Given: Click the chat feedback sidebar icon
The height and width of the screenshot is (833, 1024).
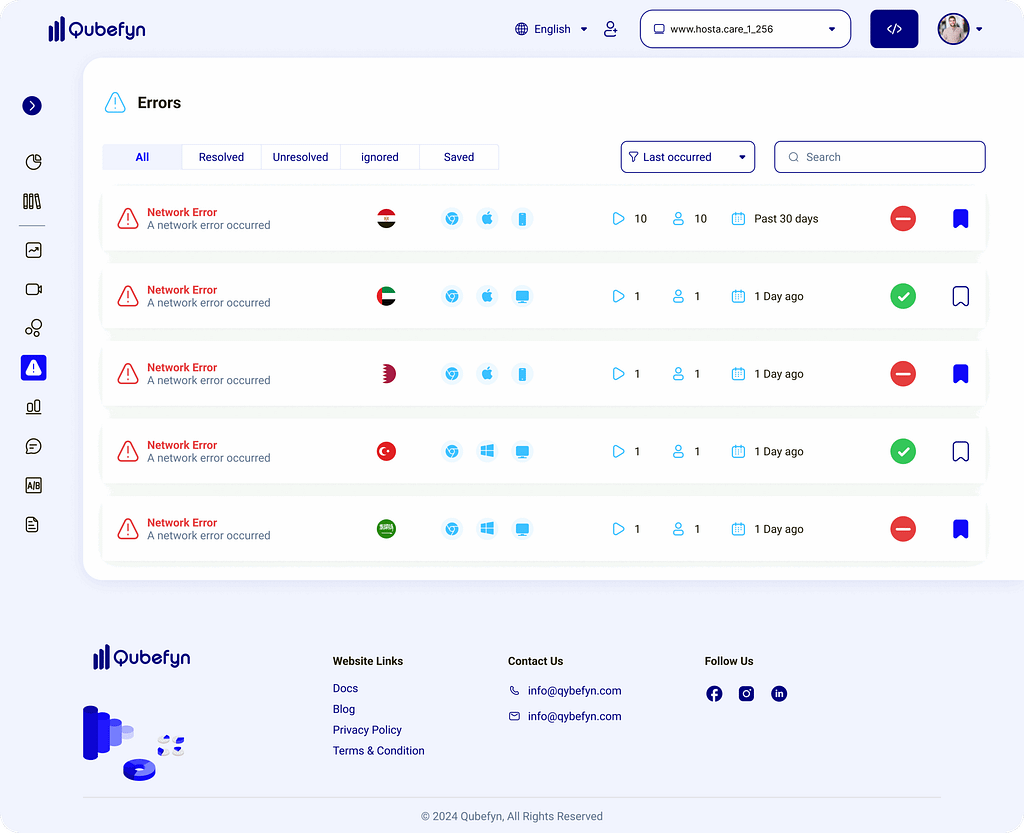Looking at the screenshot, I should [x=33, y=446].
